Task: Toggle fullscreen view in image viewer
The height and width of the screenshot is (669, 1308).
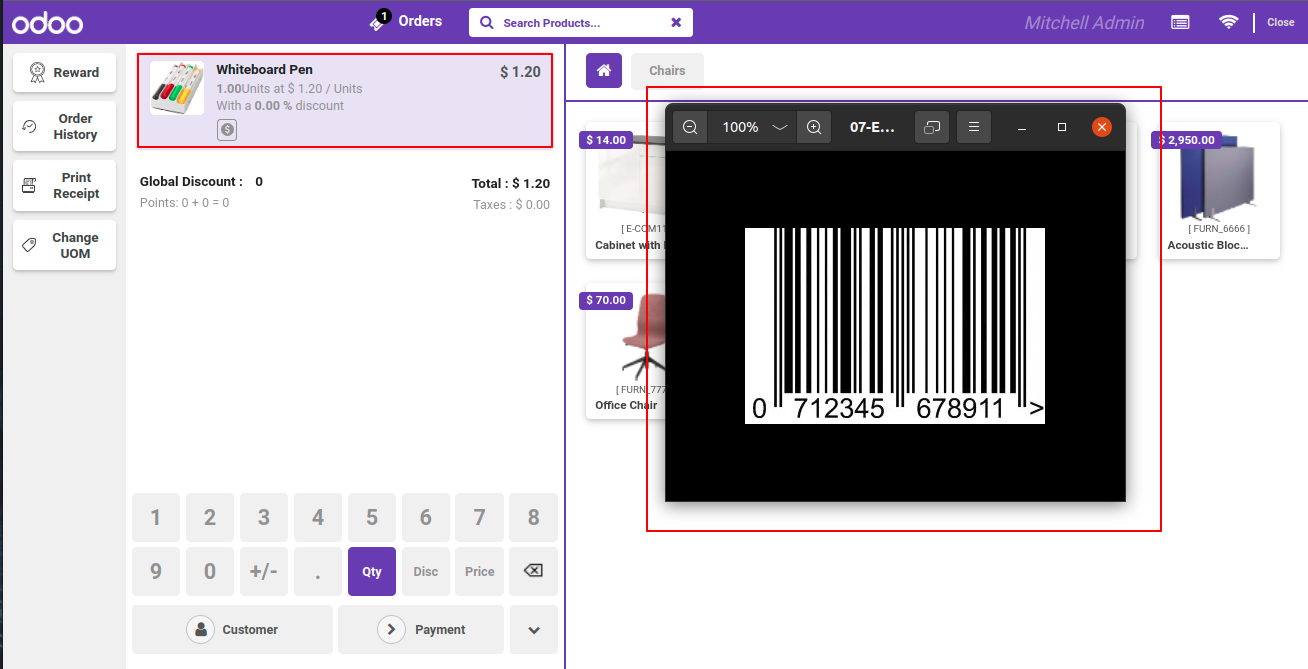Action: click(932, 127)
